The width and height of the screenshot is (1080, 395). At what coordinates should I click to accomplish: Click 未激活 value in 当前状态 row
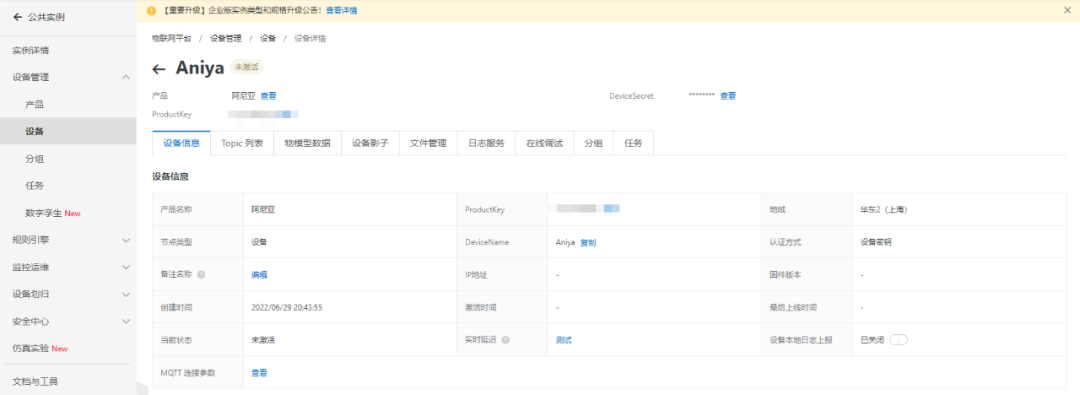tap(263, 340)
